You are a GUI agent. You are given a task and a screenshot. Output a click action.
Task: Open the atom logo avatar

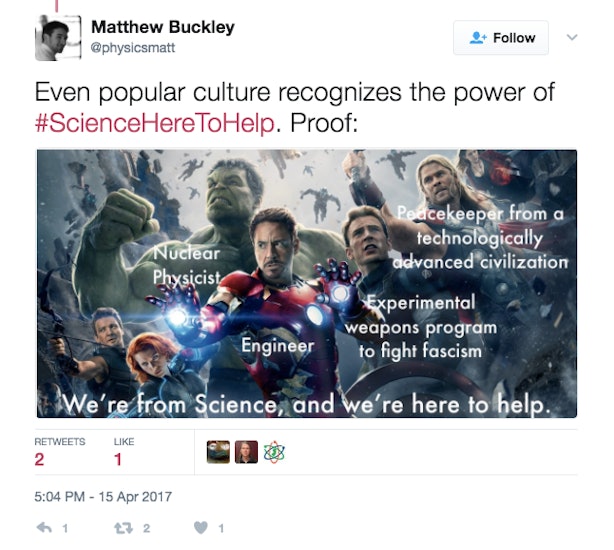(x=274, y=452)
